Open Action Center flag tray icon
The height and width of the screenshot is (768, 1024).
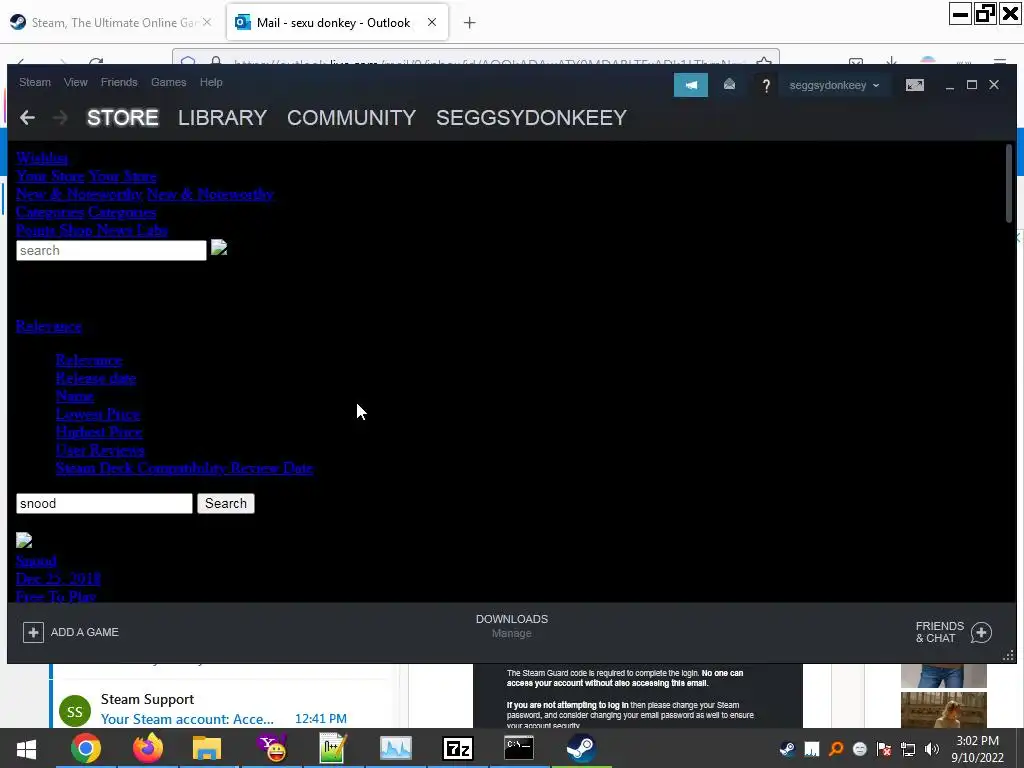pyautogui.click(x=884, y=749)
